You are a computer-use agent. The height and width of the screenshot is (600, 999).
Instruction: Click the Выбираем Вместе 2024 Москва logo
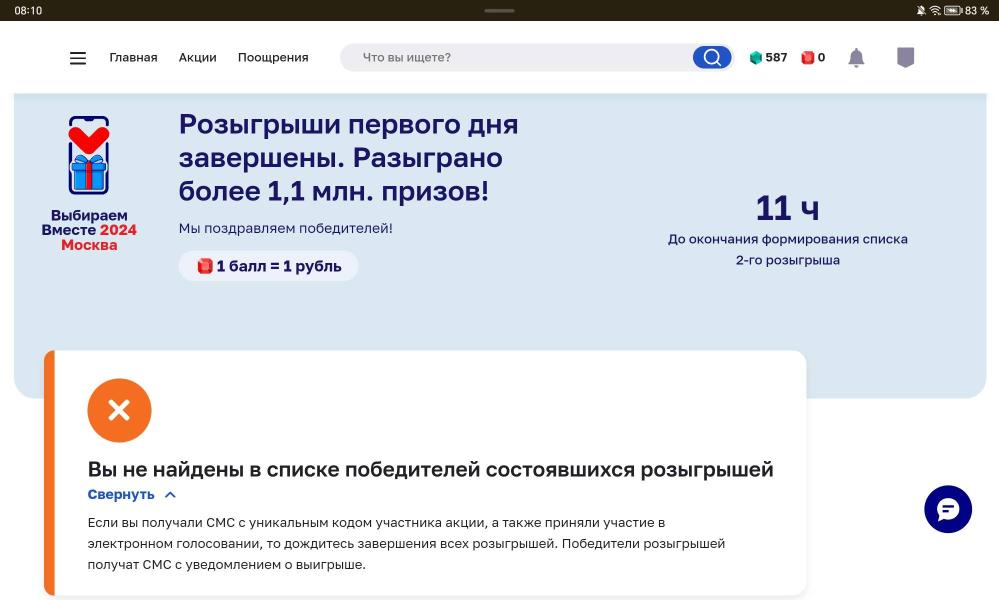coord(89,183)
